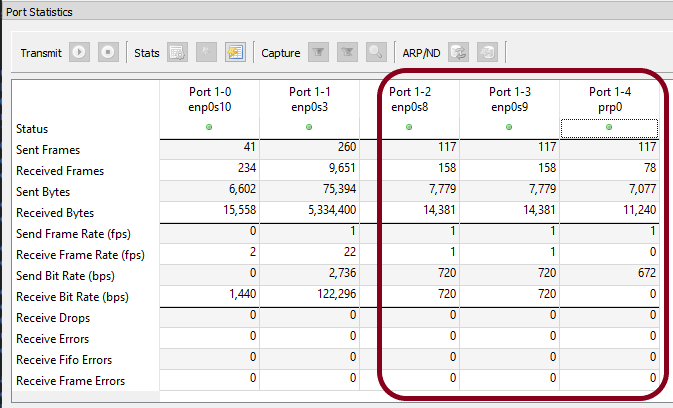Select the Port 1-2 enp0s8 column header
673x408 pixels.
409,100
